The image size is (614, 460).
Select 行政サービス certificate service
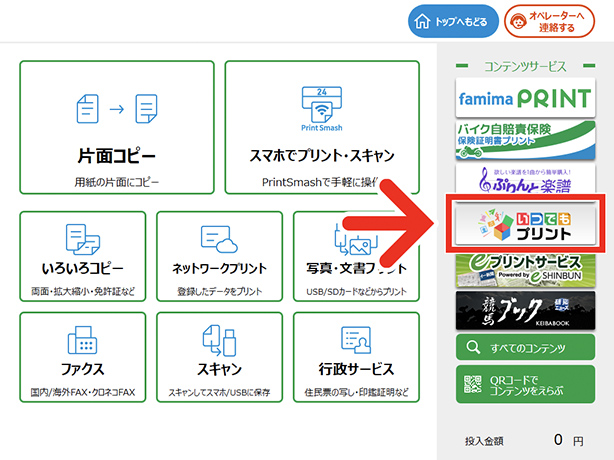355,358
